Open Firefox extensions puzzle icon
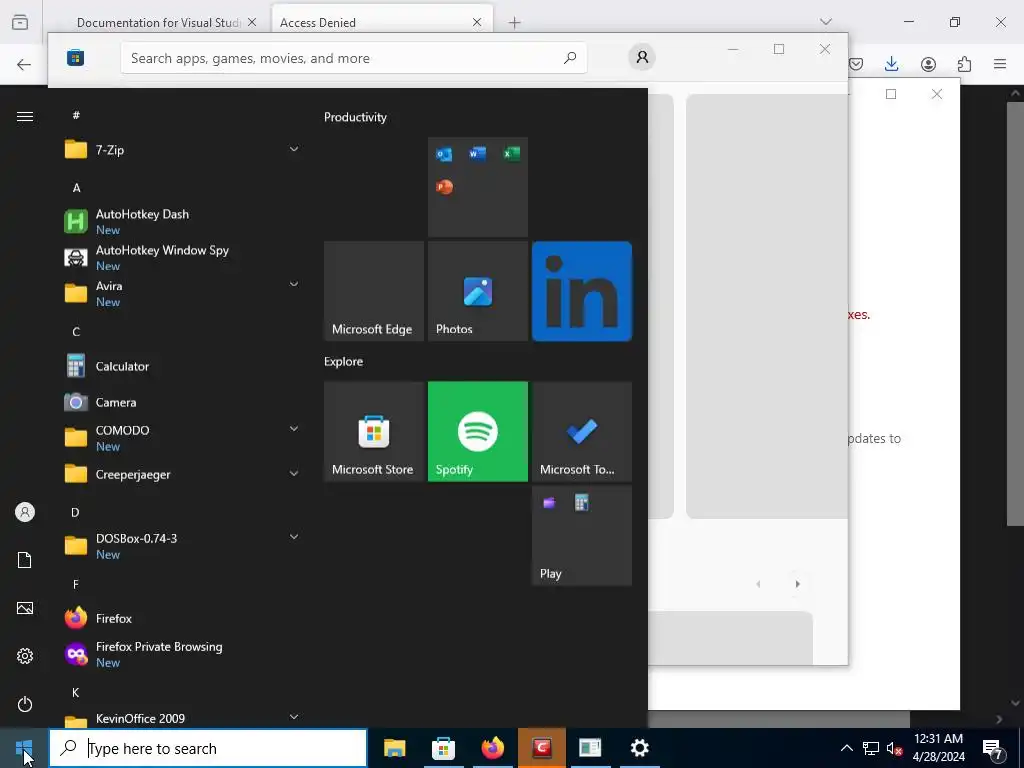The height and width of the screenshot is (768, 1024). [x=964, y=64]
